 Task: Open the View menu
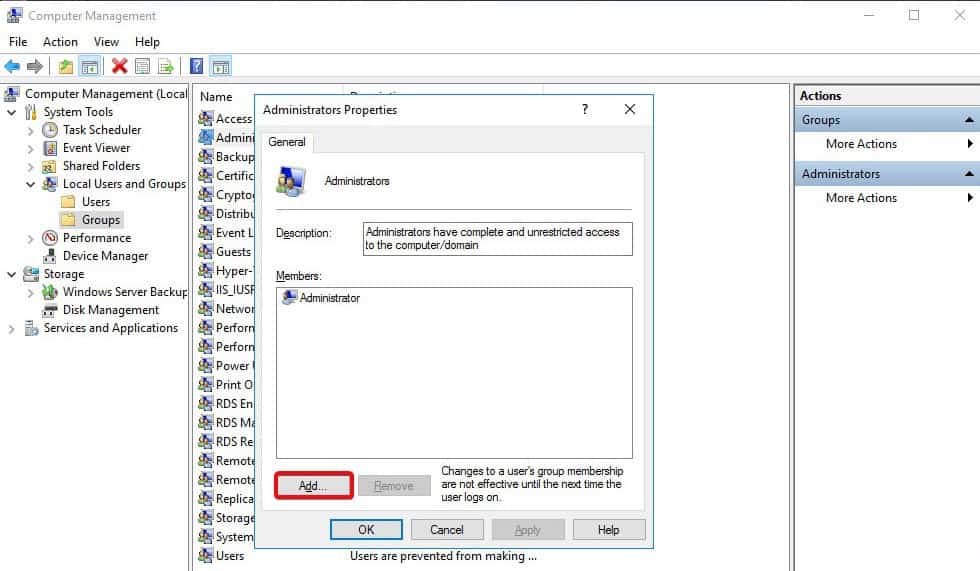coord(106,42)
